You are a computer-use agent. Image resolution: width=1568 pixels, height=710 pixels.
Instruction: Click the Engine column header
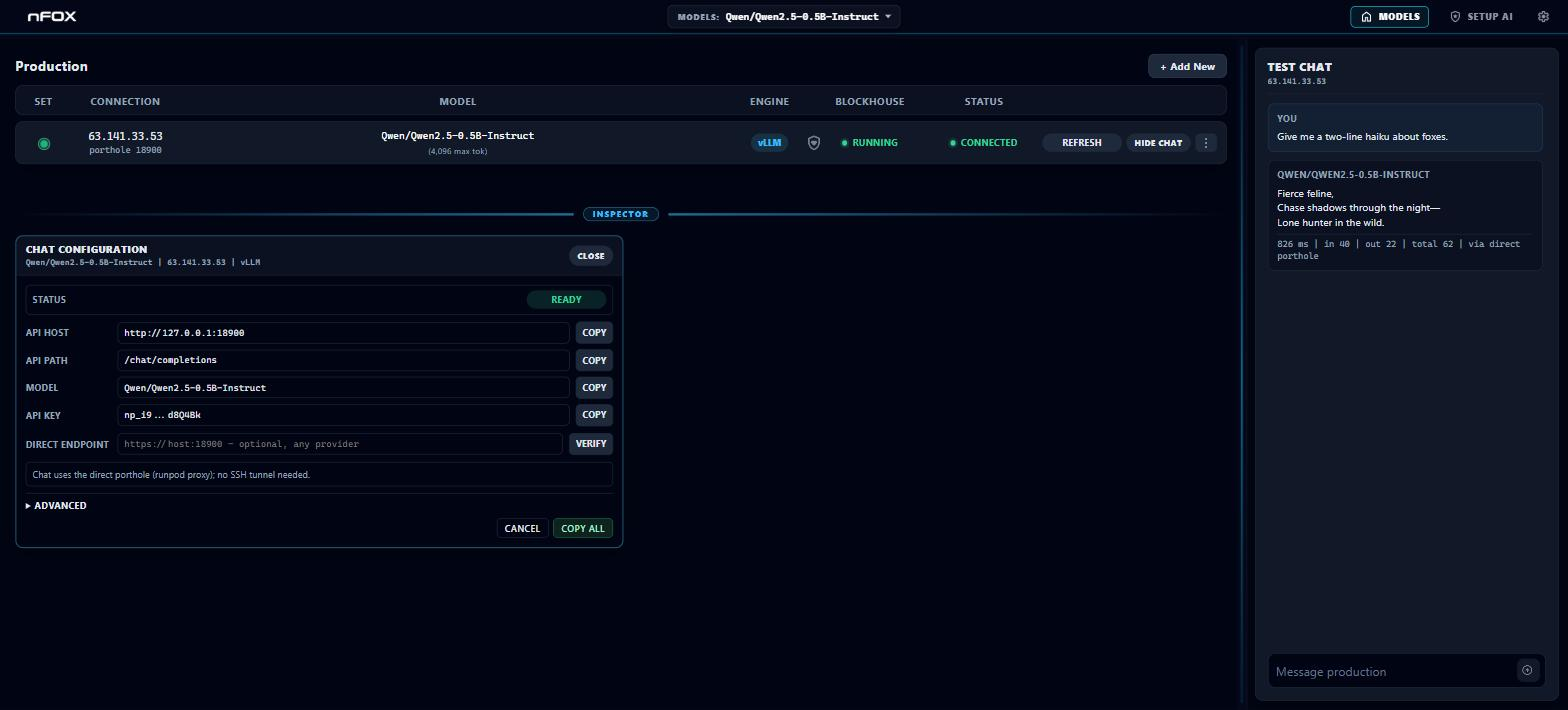pyautogui.click(x=769, y=102)
